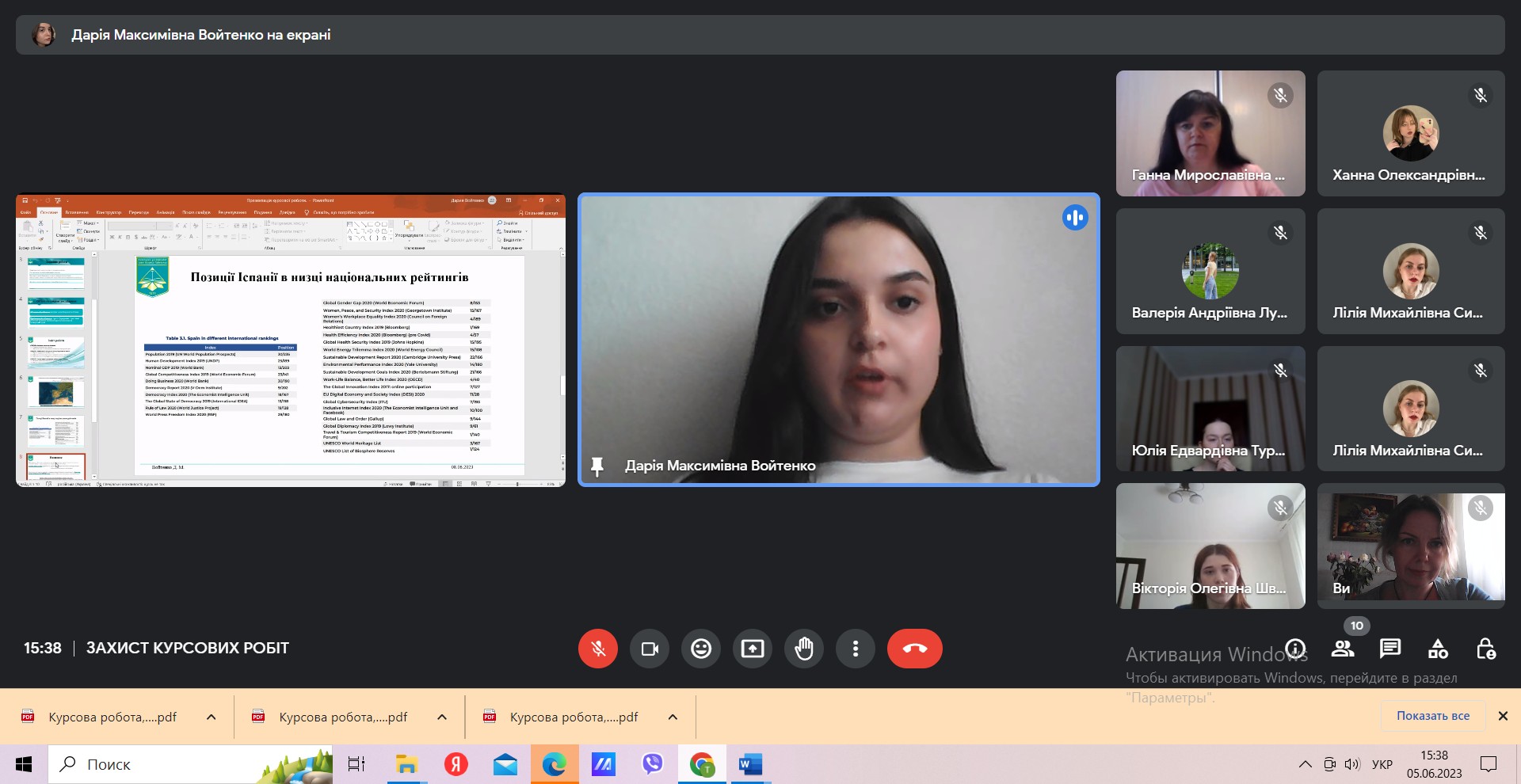The height and width of the screenshot is (784, 1521).
Task: Open the activities icon
Action: tap(1438, 649)
